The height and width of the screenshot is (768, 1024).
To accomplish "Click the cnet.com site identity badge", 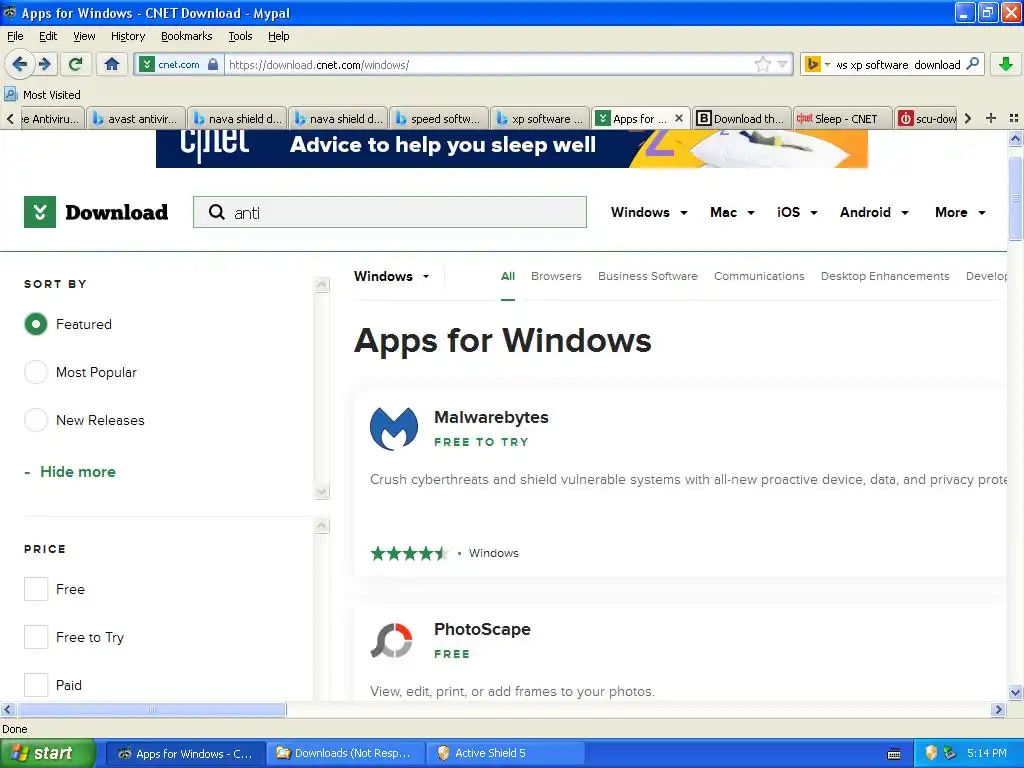I will point(178,64).
